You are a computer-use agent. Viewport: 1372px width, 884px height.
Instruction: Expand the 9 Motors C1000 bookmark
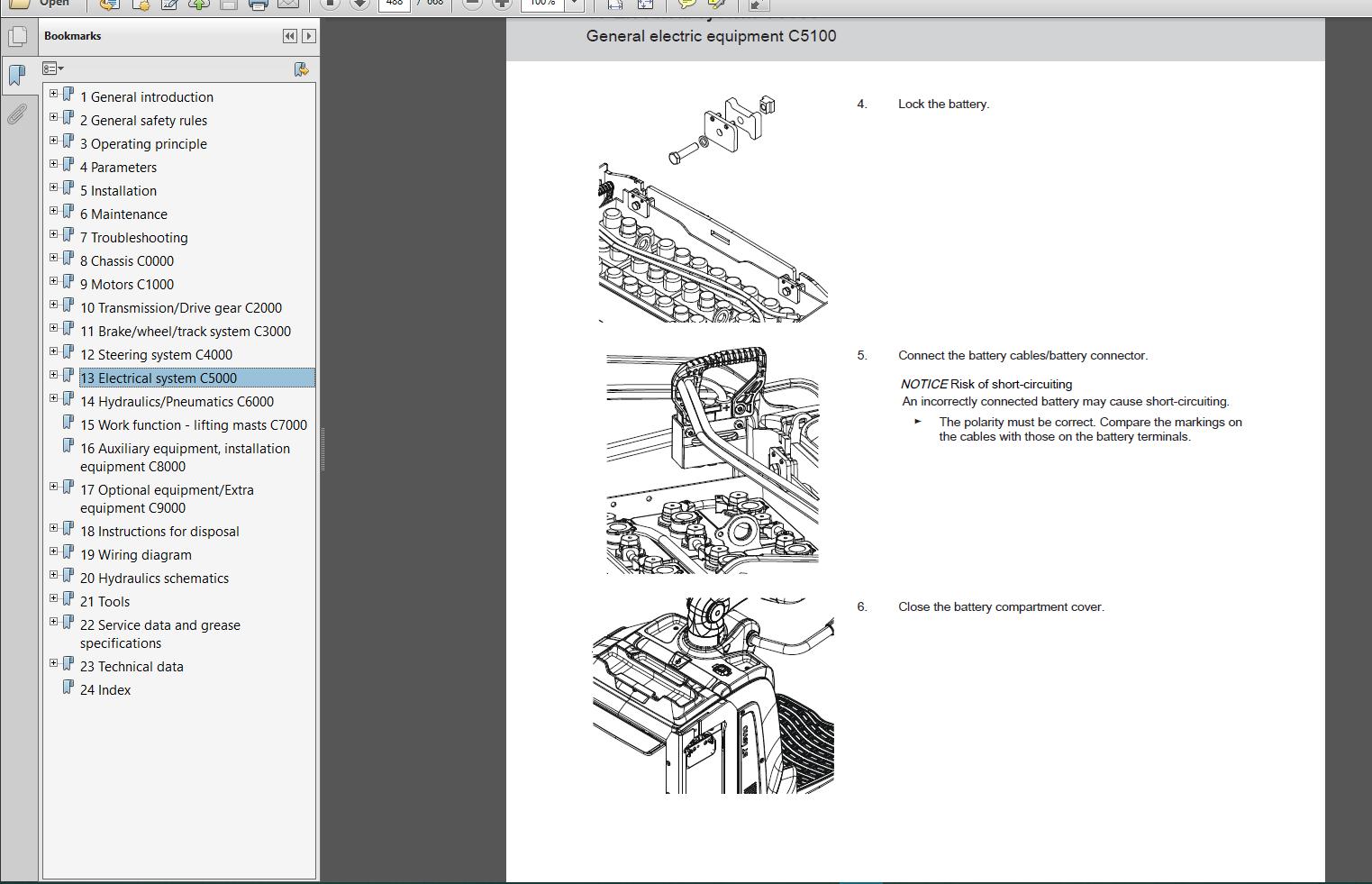[x=53, y=281]
